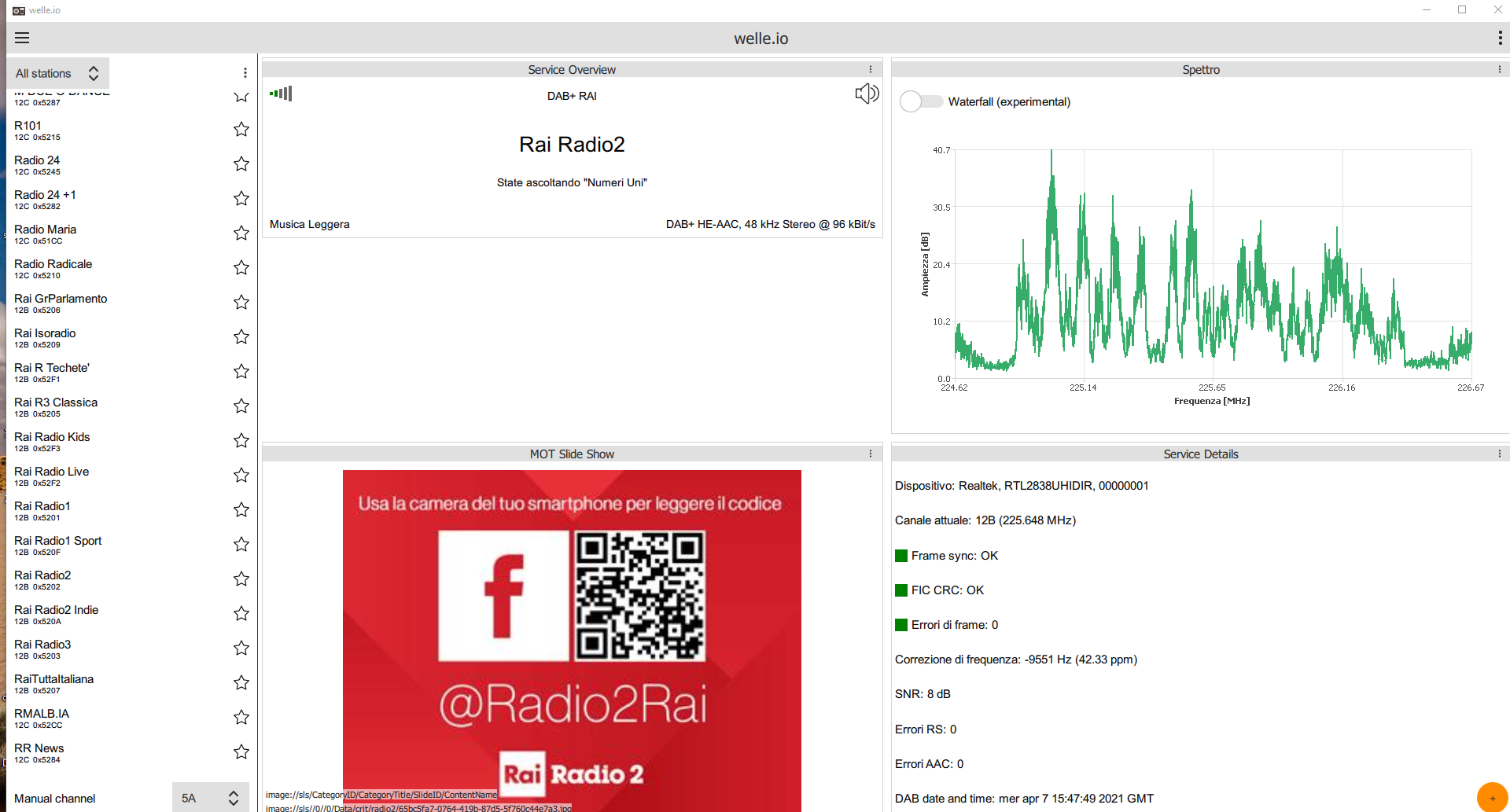Screen dimensions: 1510x812
Task: Favorite the Rai Radio3 star
Action: coord(241,648)
